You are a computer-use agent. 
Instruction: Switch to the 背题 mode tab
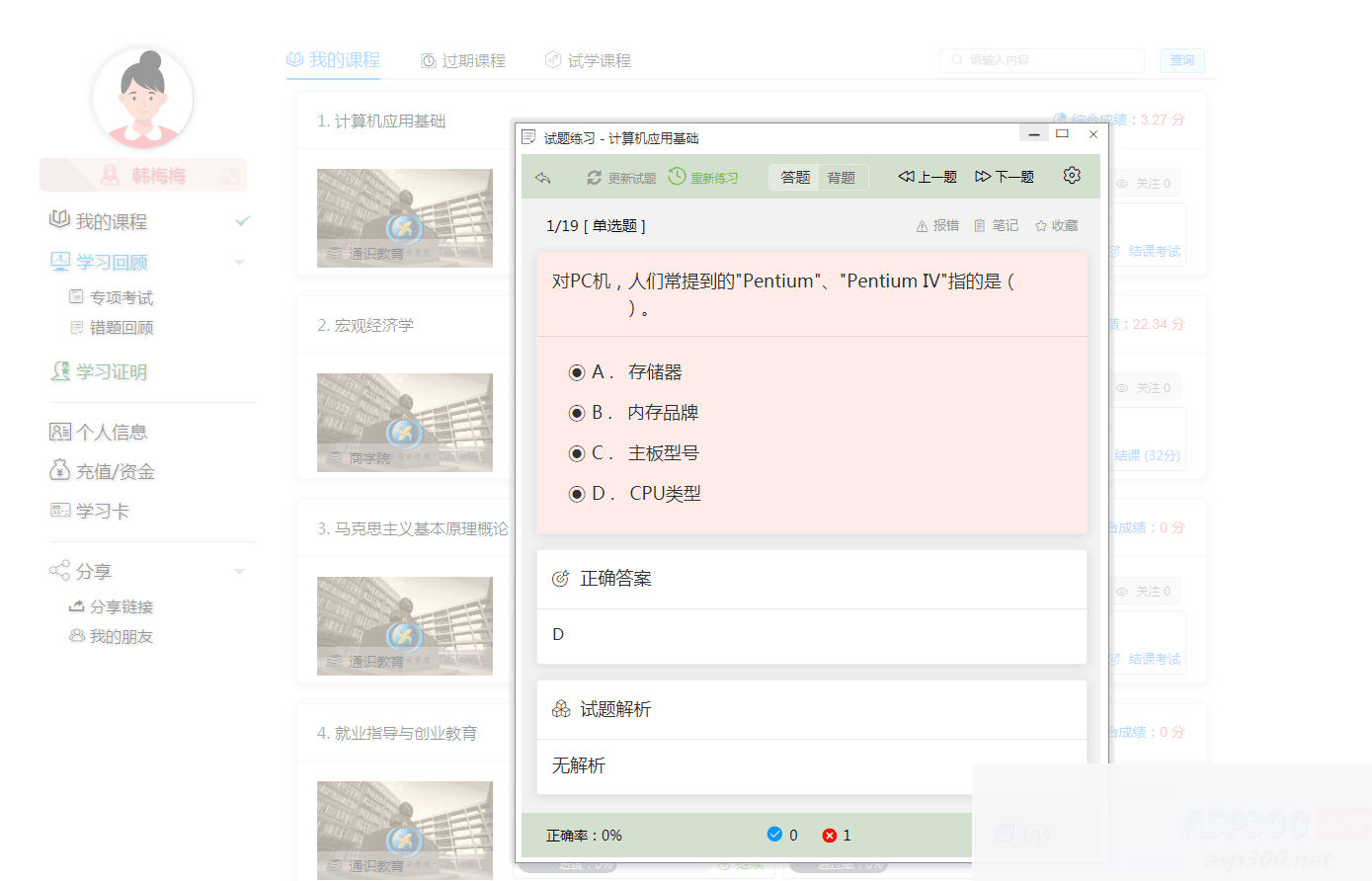coord(842,177)
